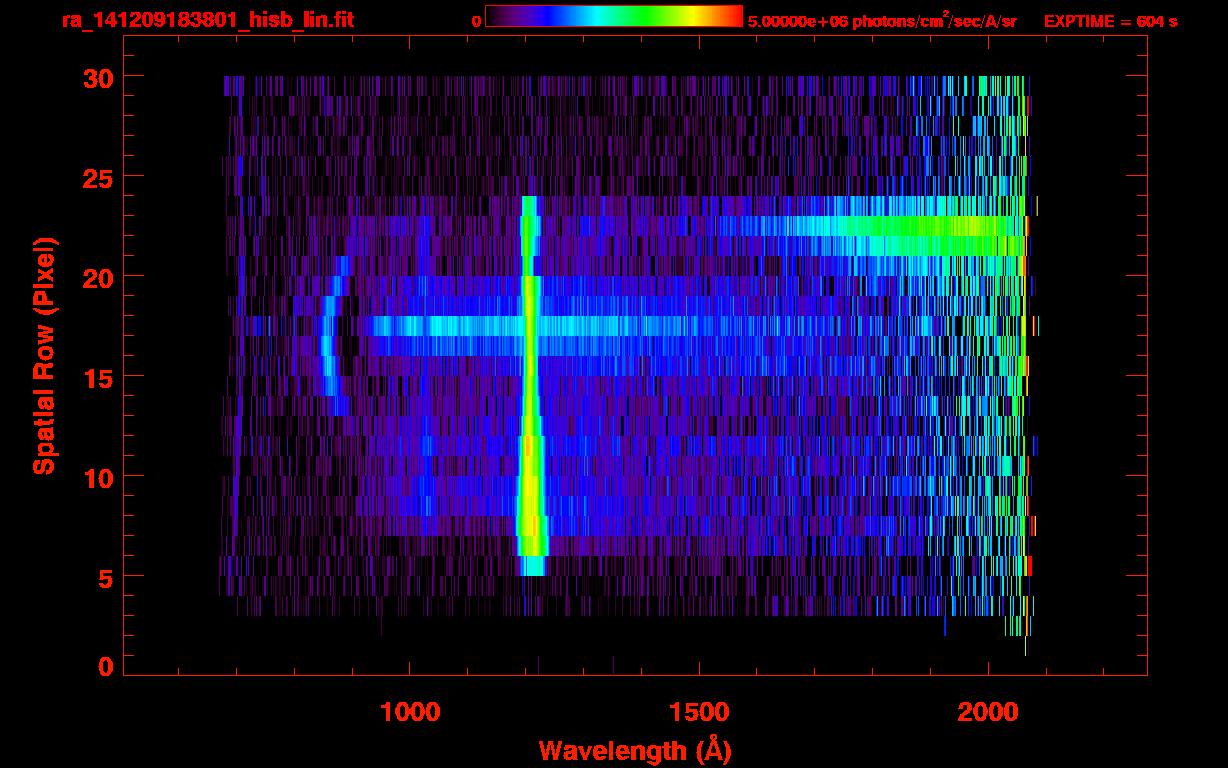
Task: Click the EXPTIME = 604 s label
Action: (x=1110, y=21)
